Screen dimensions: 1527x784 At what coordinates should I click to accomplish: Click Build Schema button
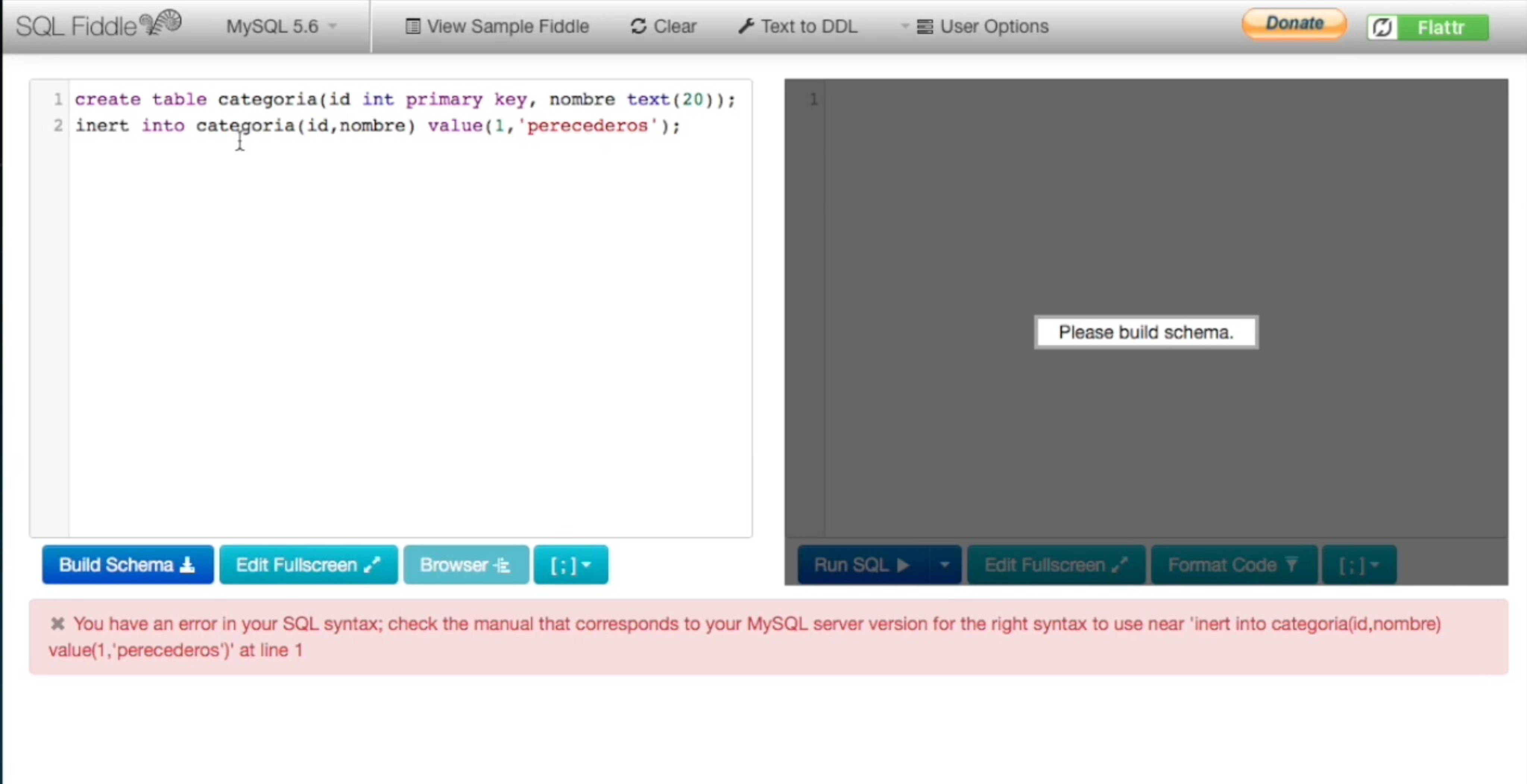pyautogui.click(x=127, y=565)
